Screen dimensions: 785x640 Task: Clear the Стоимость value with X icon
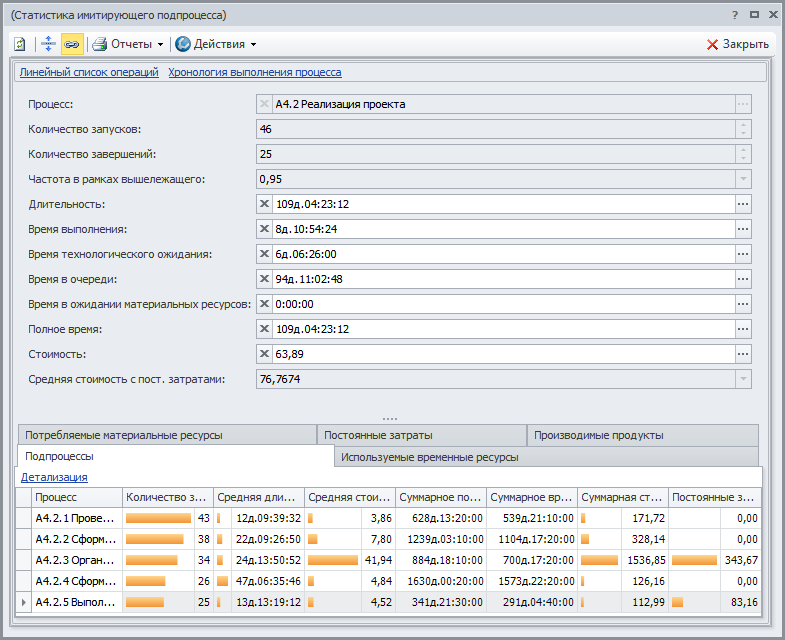click(264, 354)
